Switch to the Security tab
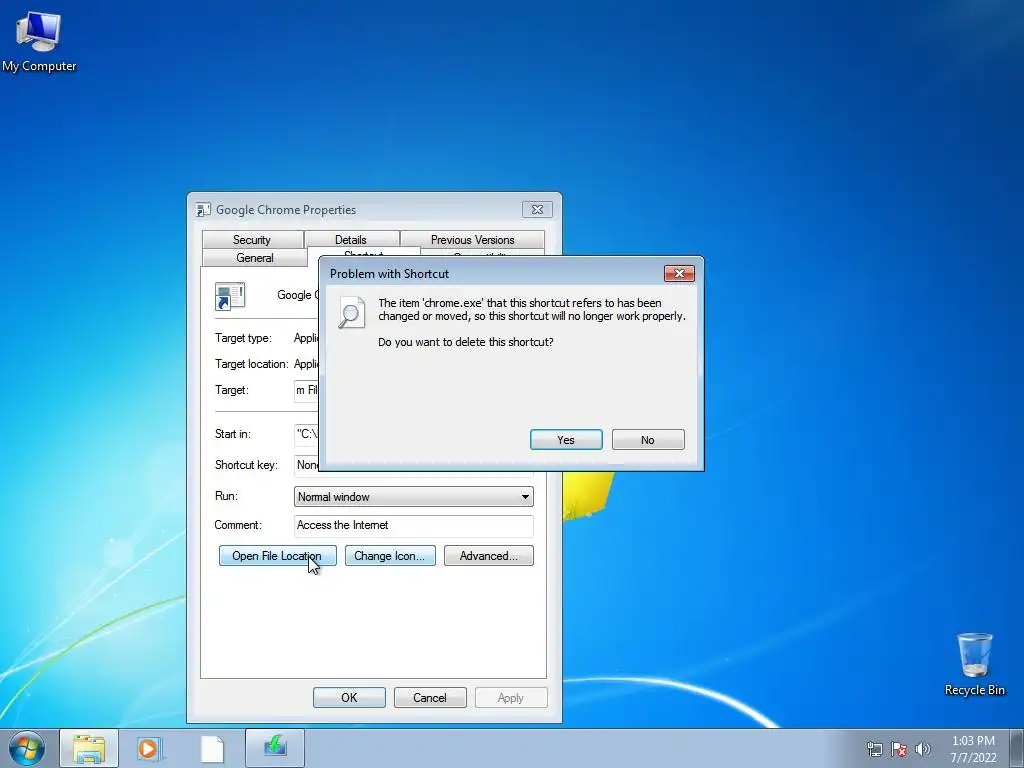This screenshot has height=768, width=1024. pyautogui.click(x=252, y=240)
